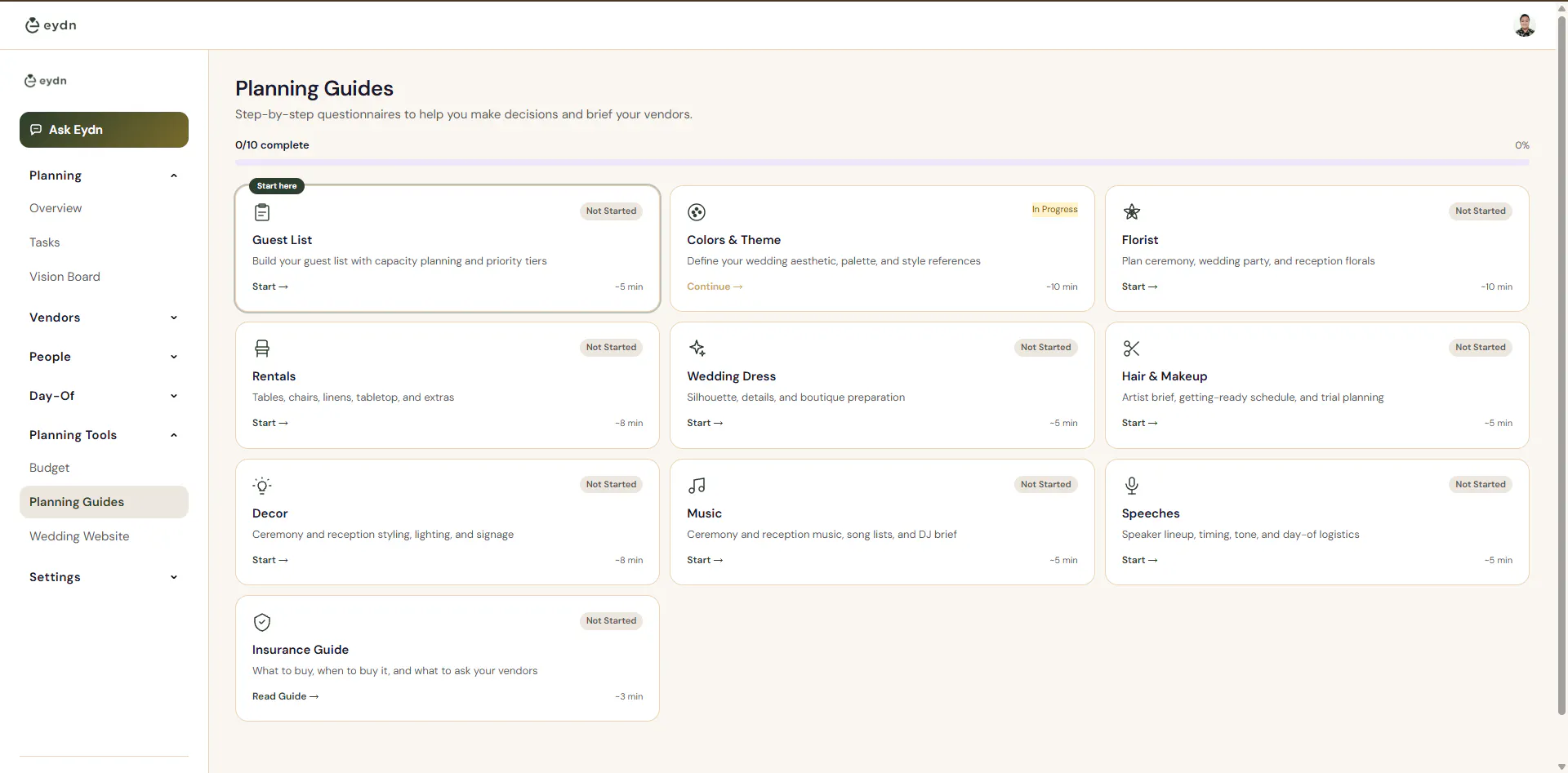Click the Wedding Dress sparkle icon
Viewport: 1568px width, 773px height.
pos(697,349)
